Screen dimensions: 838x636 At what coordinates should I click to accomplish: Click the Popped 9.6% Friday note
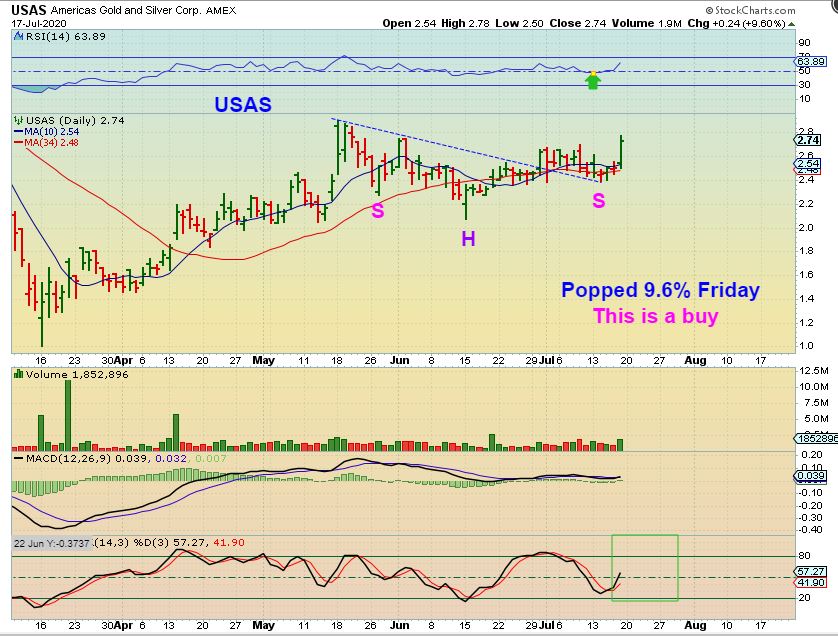pyautogui.click(x=661, y=290)
